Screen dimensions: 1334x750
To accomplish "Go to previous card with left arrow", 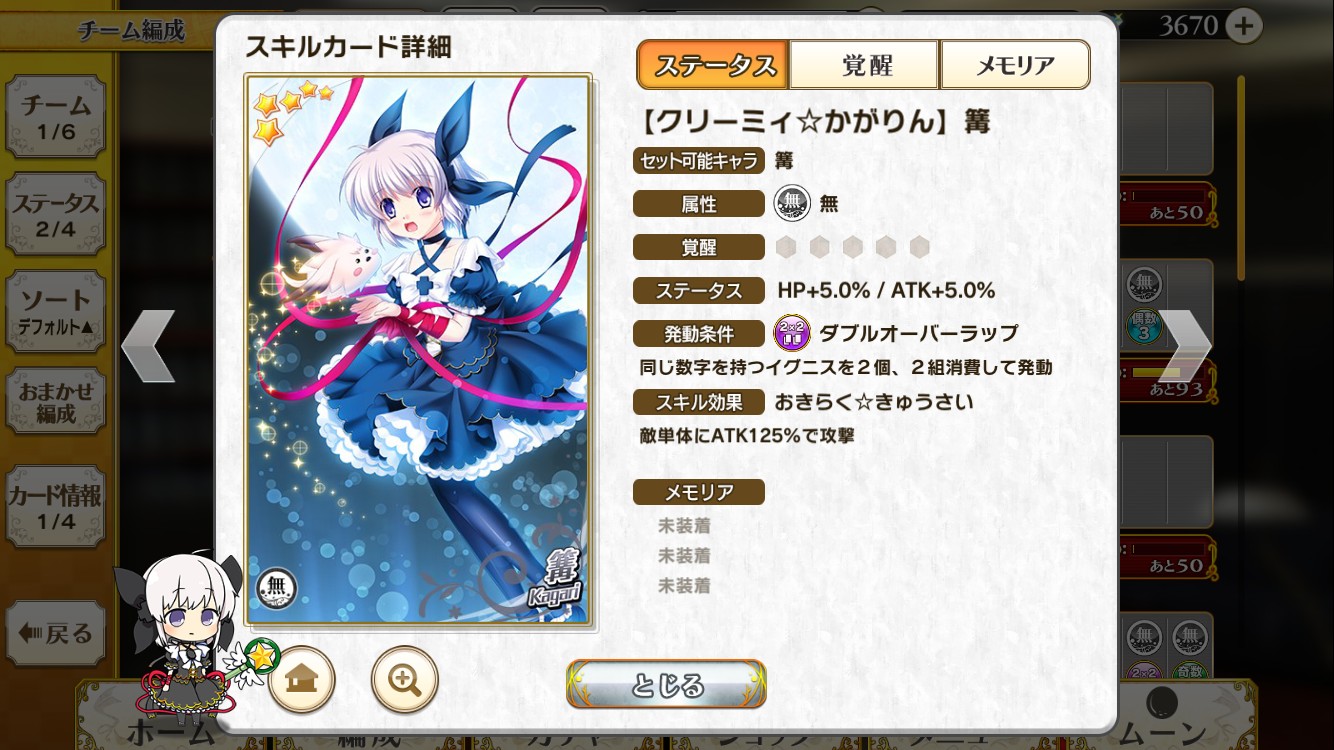I will (x=148, y=346).
